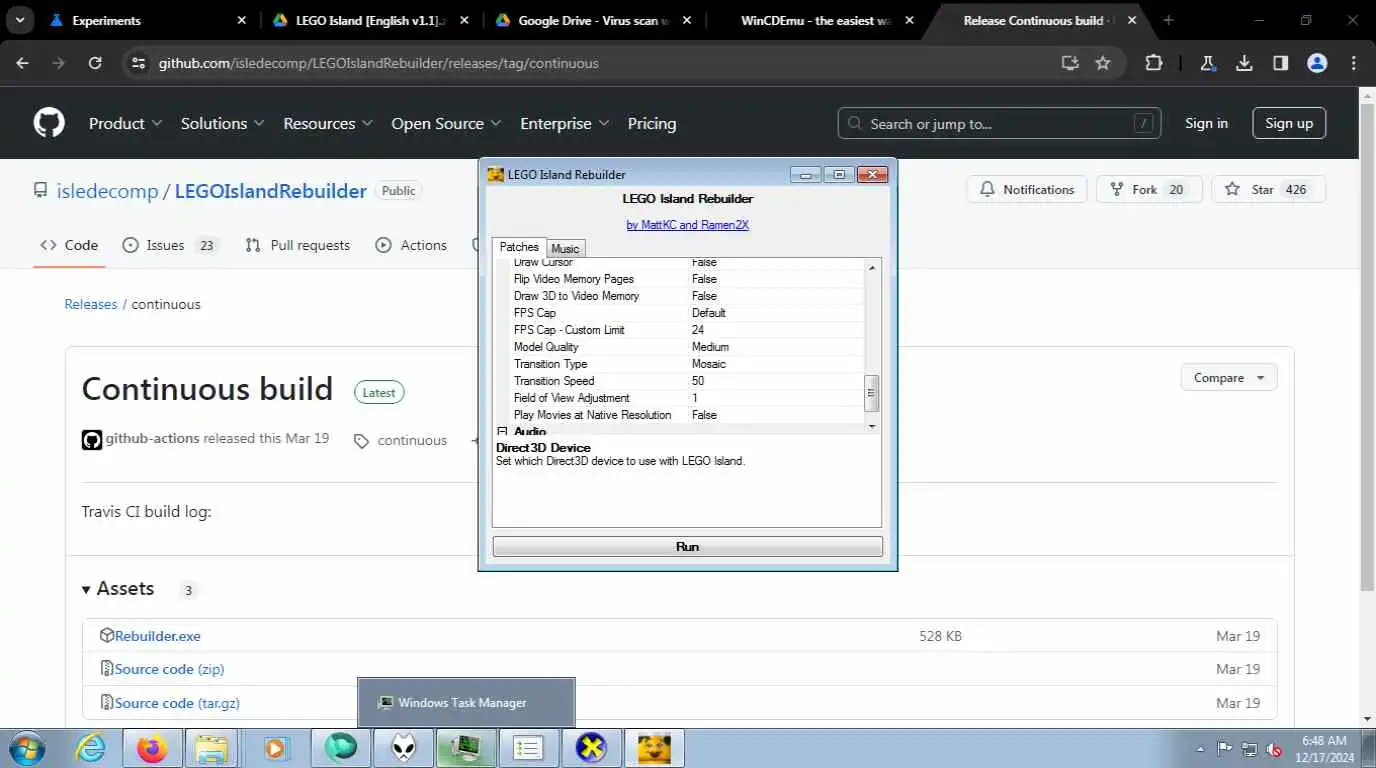Click the browser back arrow
This screenshot has height=768, width=1376.
click(x=22, y=62)
